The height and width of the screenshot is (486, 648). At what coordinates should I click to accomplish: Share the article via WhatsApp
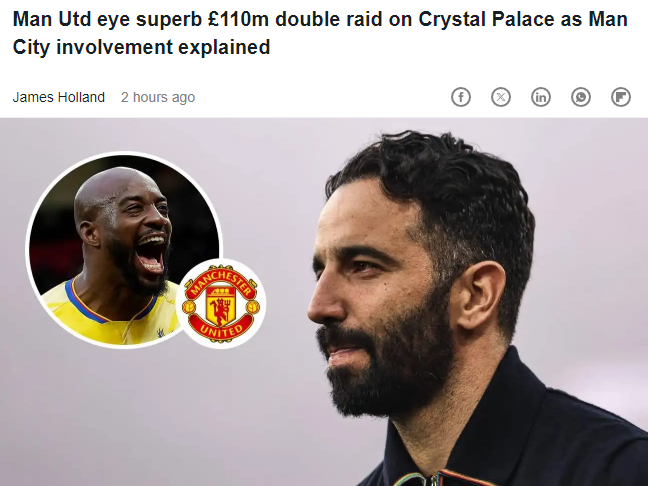[x=581, y=97]
